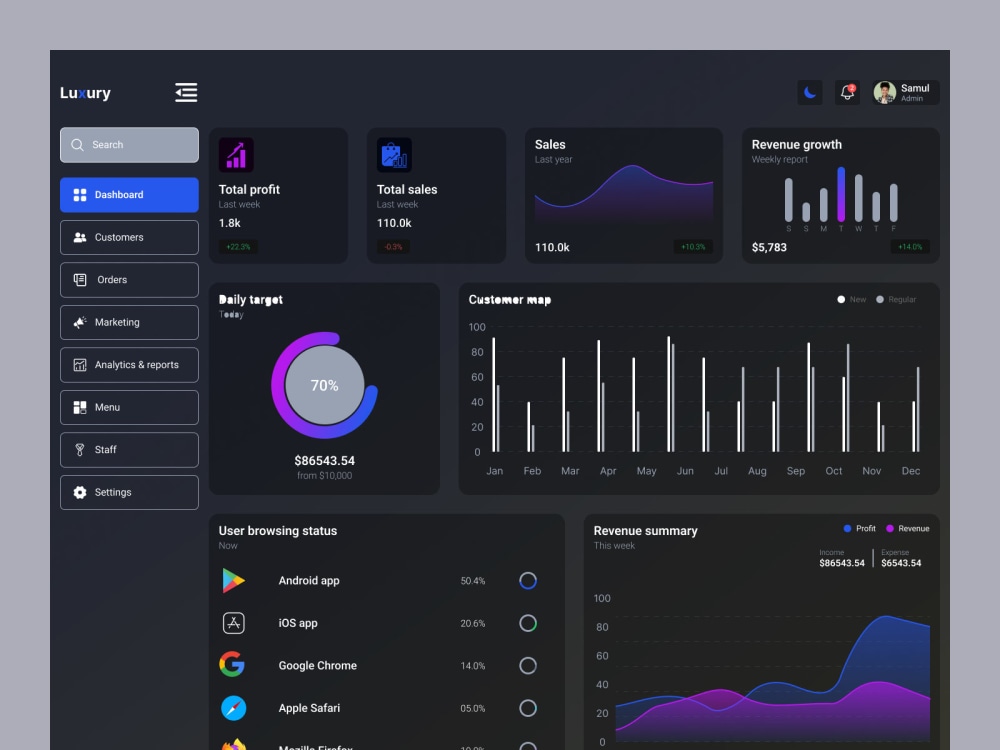1000x750 pixels.
Task: Toggle dark mode with the moon icon
Action: click(x=809, y=92)
